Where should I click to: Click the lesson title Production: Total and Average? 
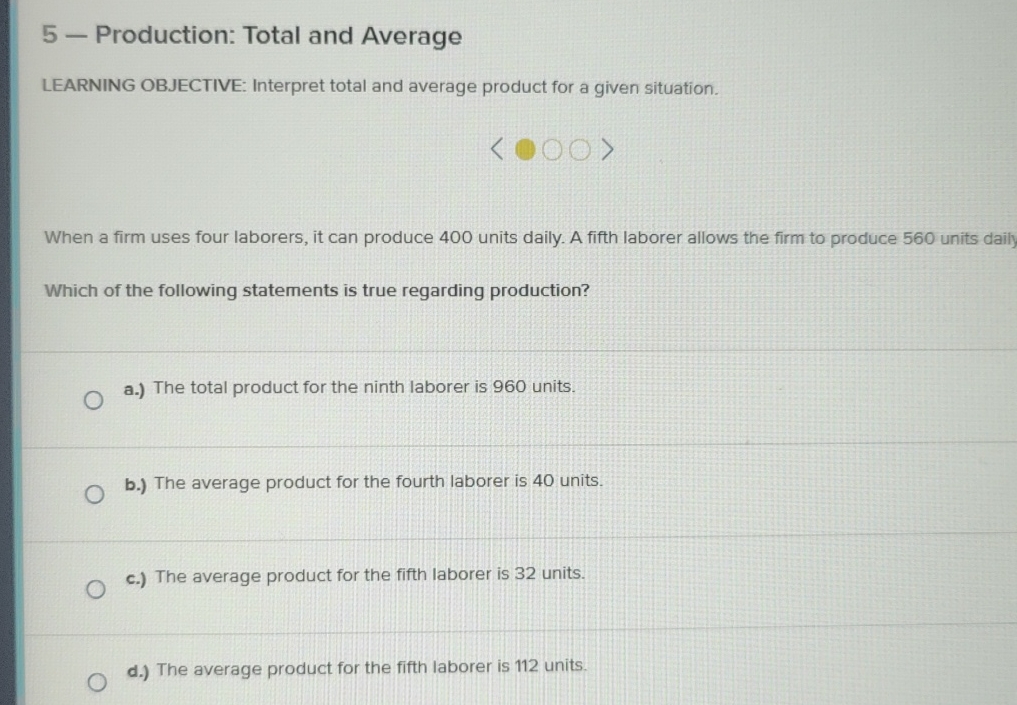tap(251, 36)
